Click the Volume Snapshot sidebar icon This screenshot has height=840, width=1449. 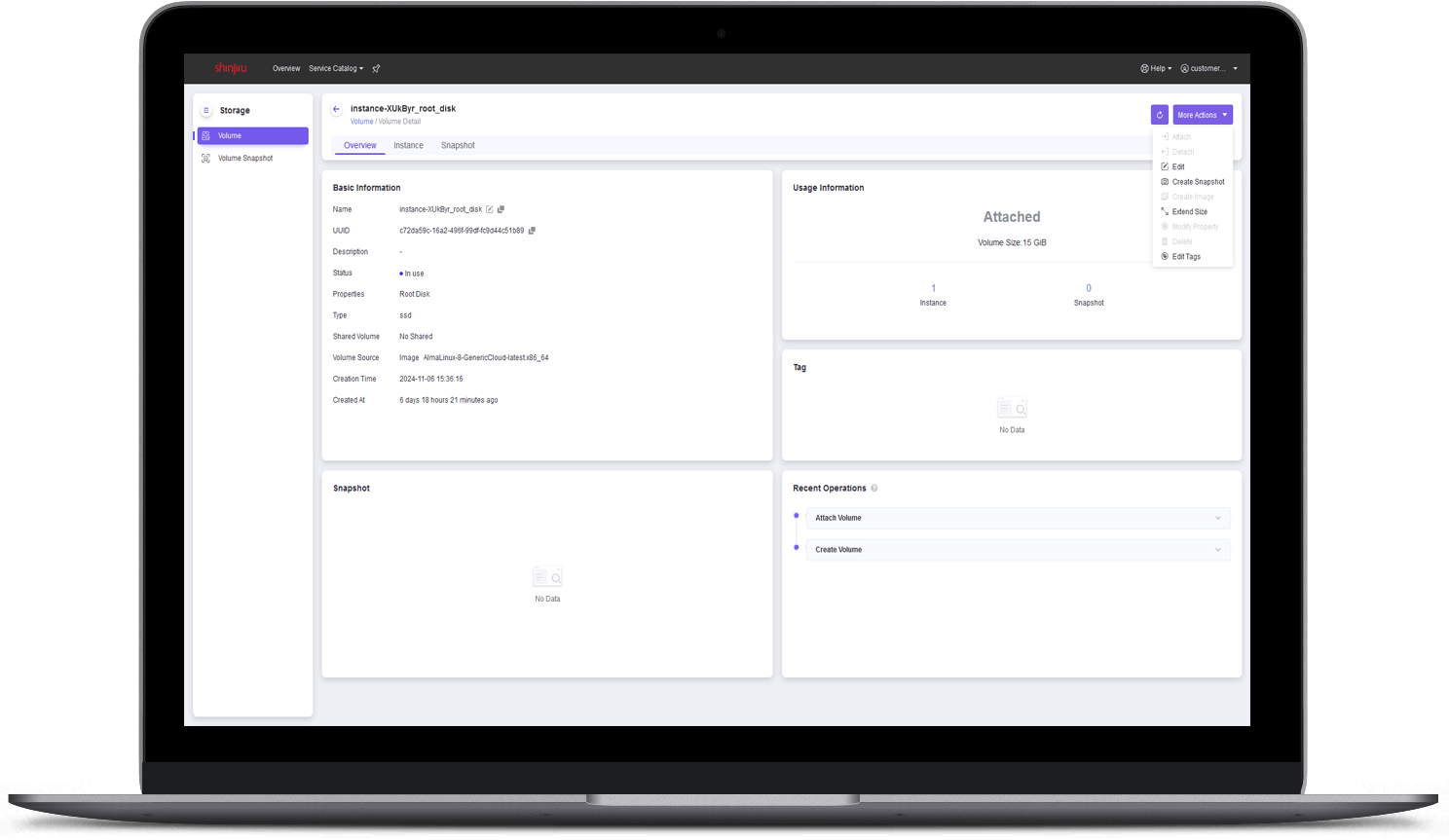(x=205, y=158)
